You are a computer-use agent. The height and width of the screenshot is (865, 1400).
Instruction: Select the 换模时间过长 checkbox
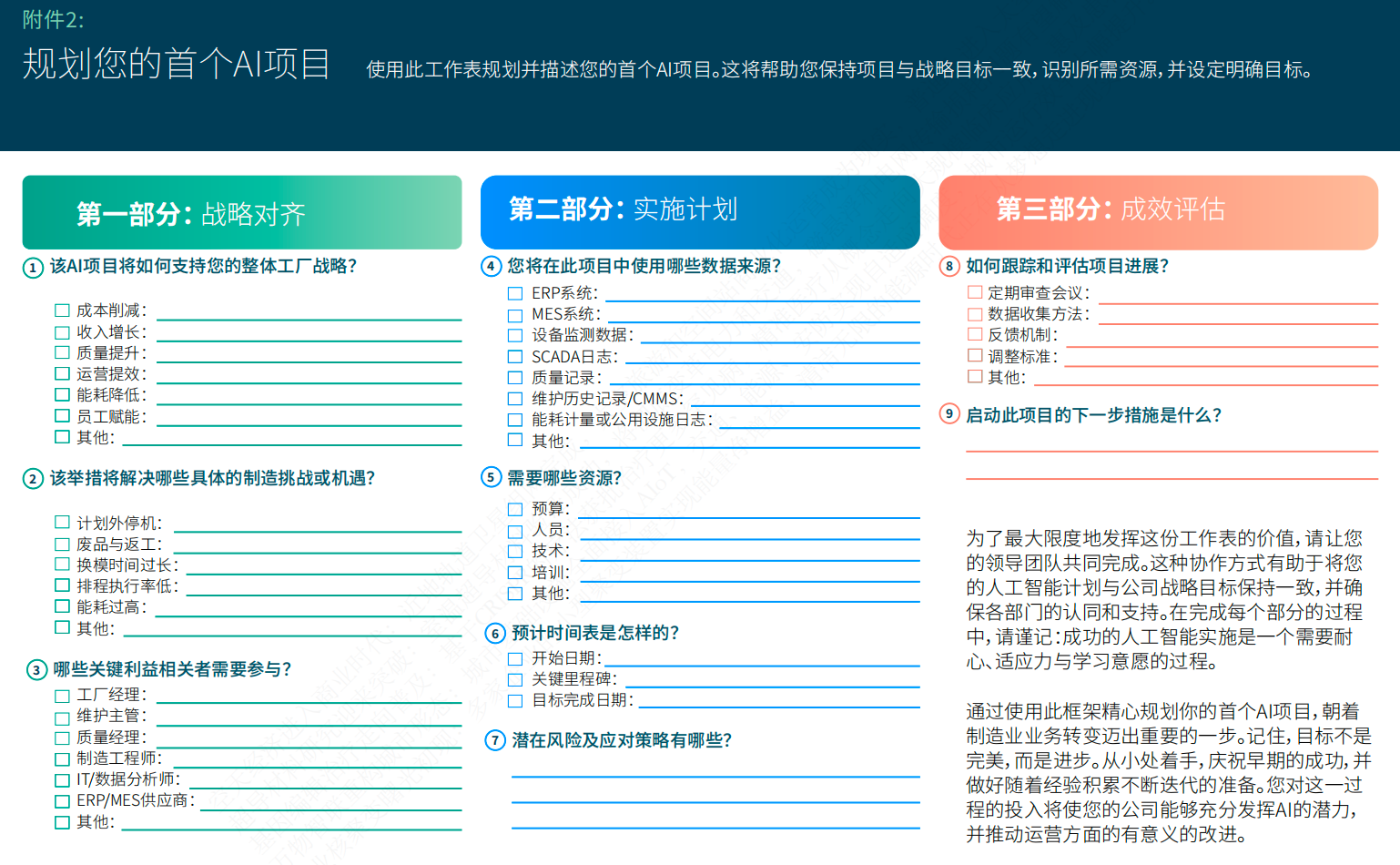(62, 564)
